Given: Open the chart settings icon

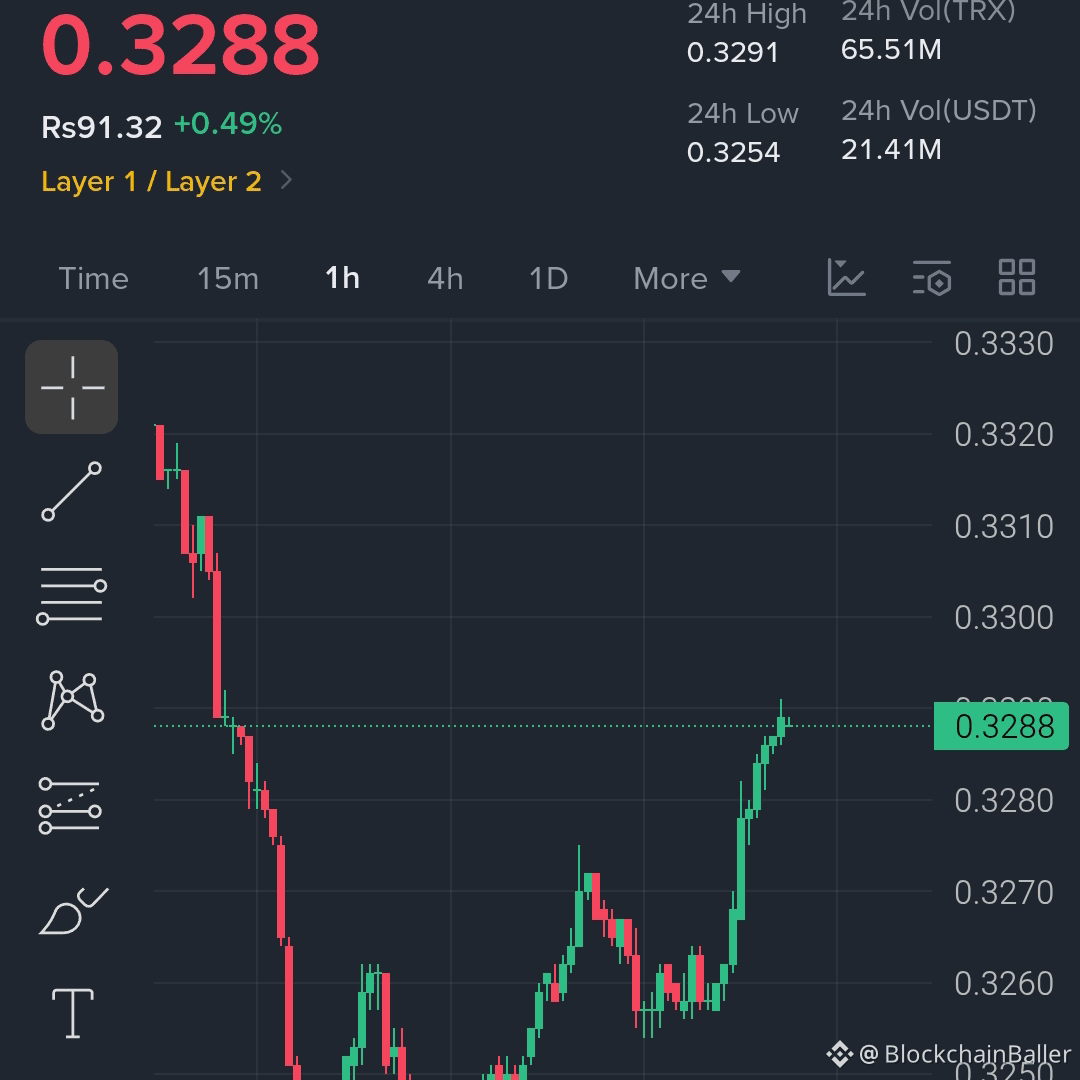Looking at the screenshot, I should (932, 278).
